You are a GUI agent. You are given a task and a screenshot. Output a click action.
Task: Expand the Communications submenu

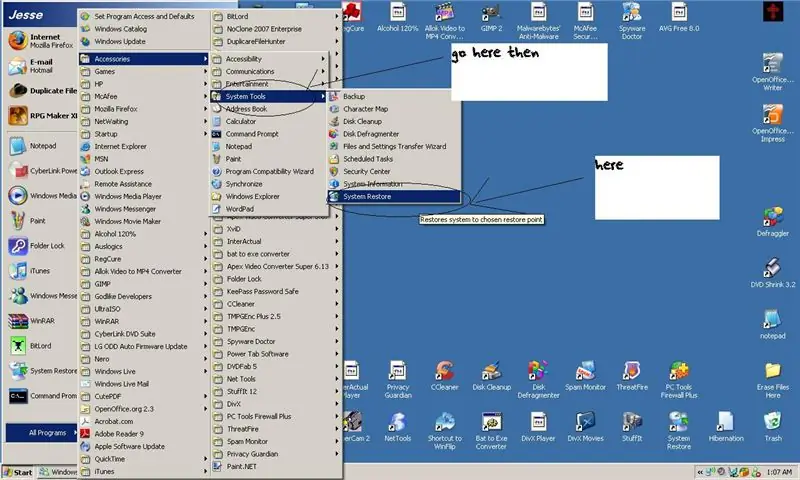(x=268, y=71)
